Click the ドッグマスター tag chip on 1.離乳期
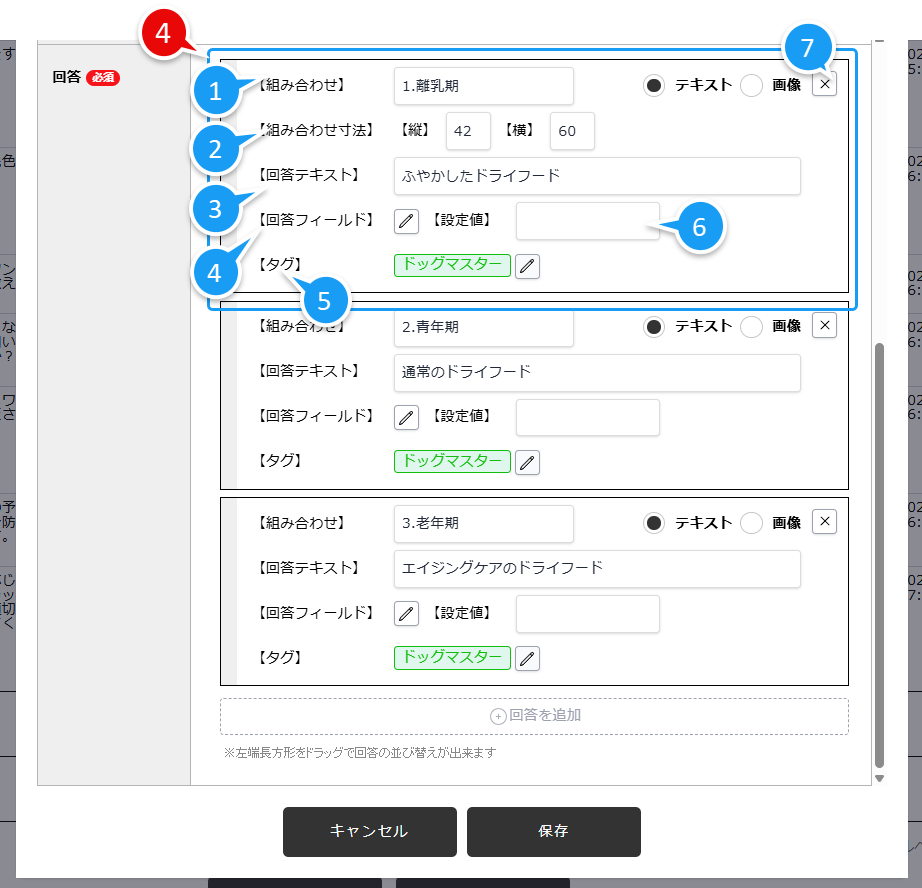The width and height of the screenshot is (922, 888). pyautogui.click(x=452, y=266)
